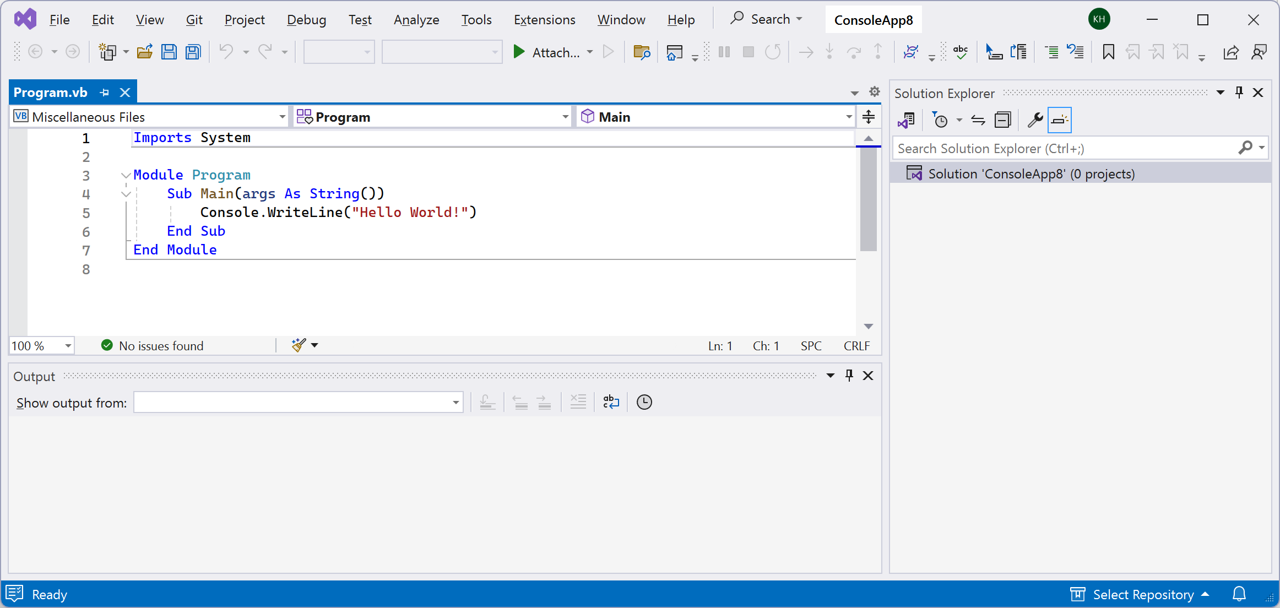This screenshot has height=608, width=1280.
Task: Collapse the Sub Main code block
Action: [x=126, y=194]
